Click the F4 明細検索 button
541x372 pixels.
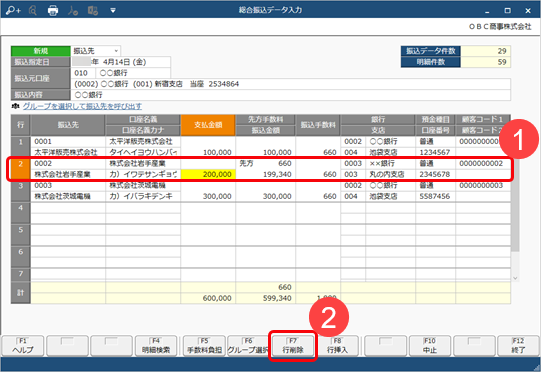click(156, 345)
